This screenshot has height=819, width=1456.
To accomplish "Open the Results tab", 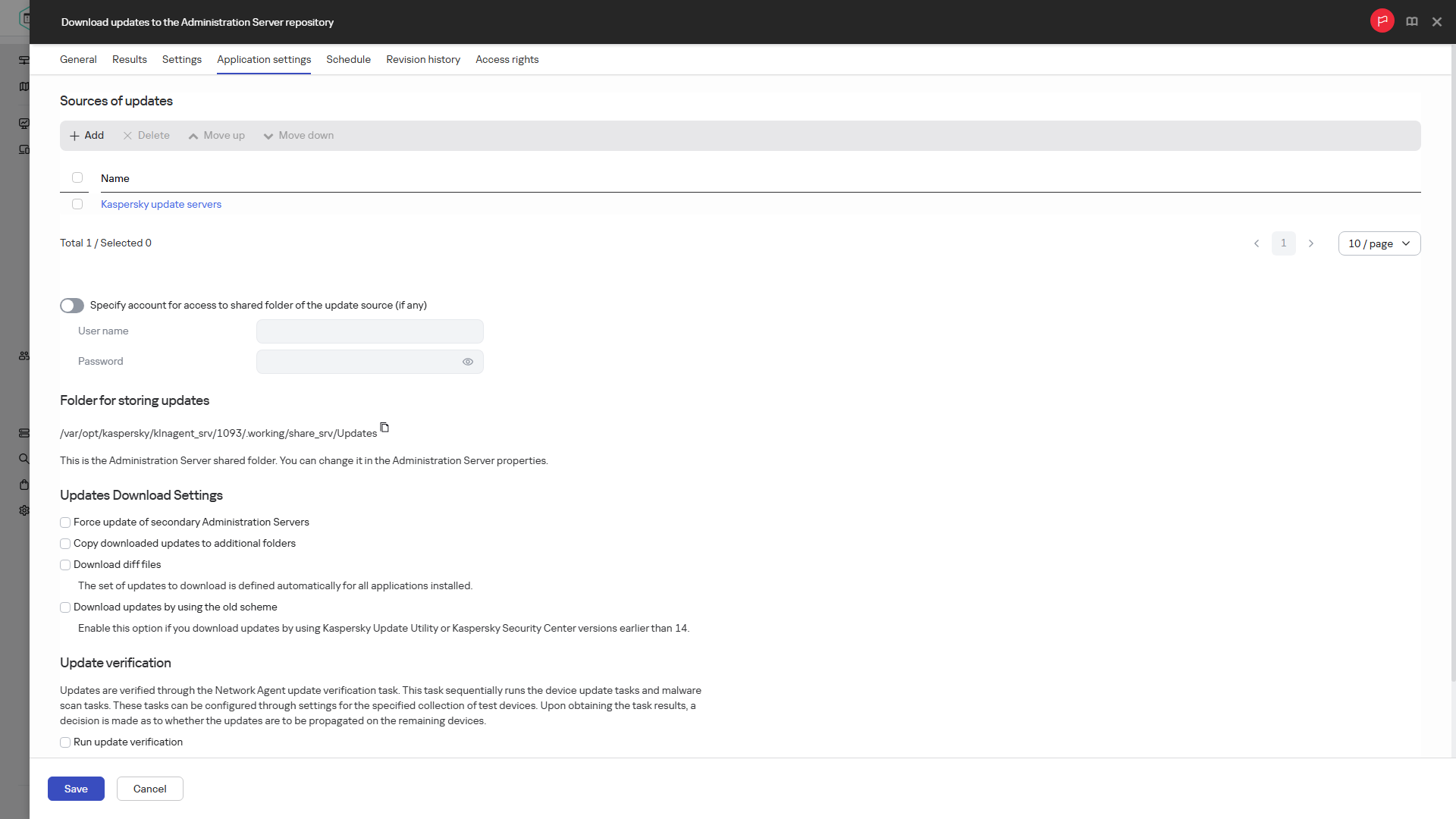I will 130,59.
